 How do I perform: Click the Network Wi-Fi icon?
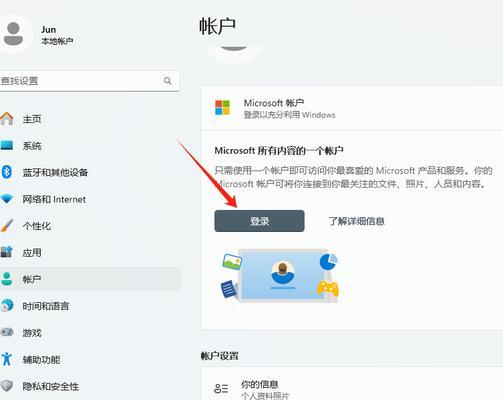click(7, 199)
